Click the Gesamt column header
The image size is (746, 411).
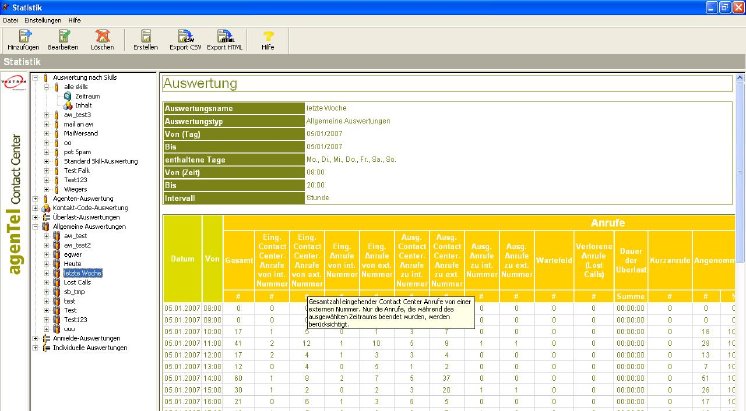(x=238, y=260)
